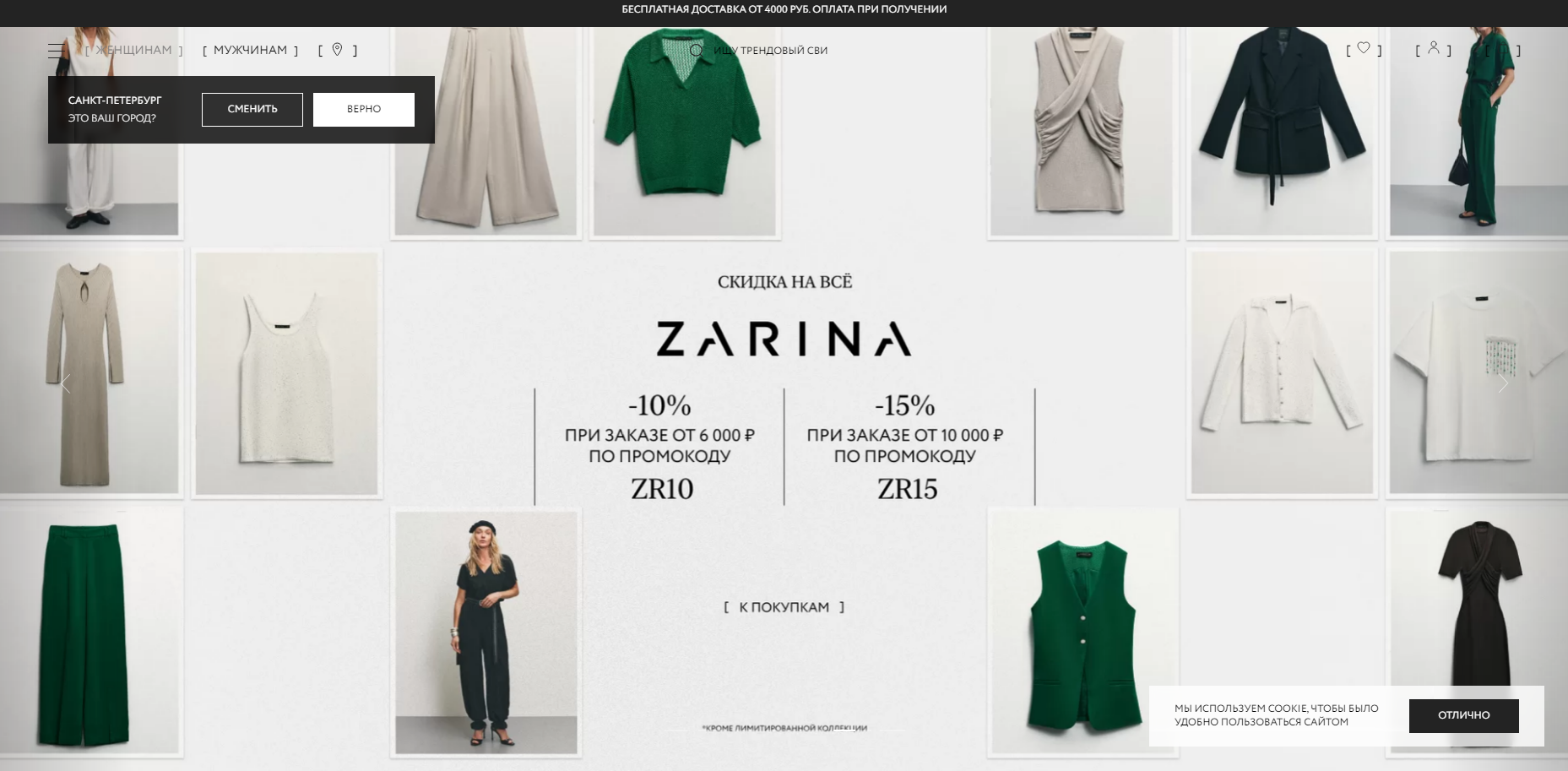Viewport: 1568px width, 771px height.
Task: Confirm city with Верно button
Action: (x=364, y=110)
